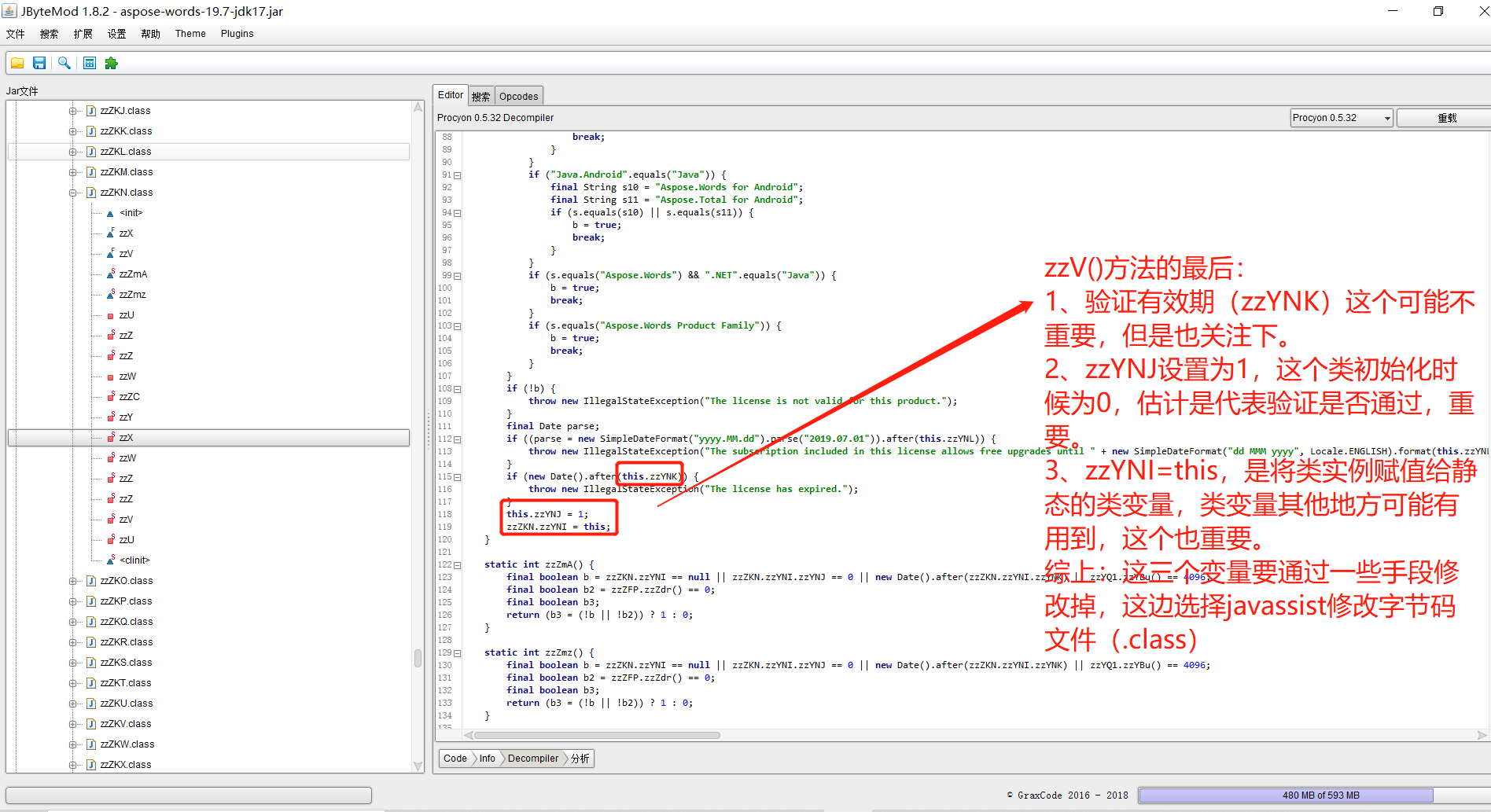Toggle code fold marker at line 122

coord(458,565)
